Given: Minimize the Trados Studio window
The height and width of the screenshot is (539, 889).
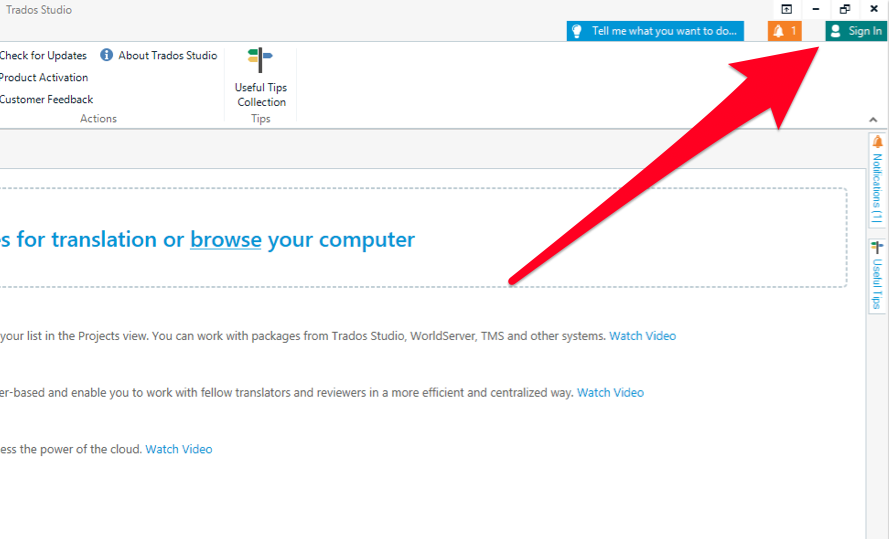Looking at the screenshot, I should click(816, 9).
